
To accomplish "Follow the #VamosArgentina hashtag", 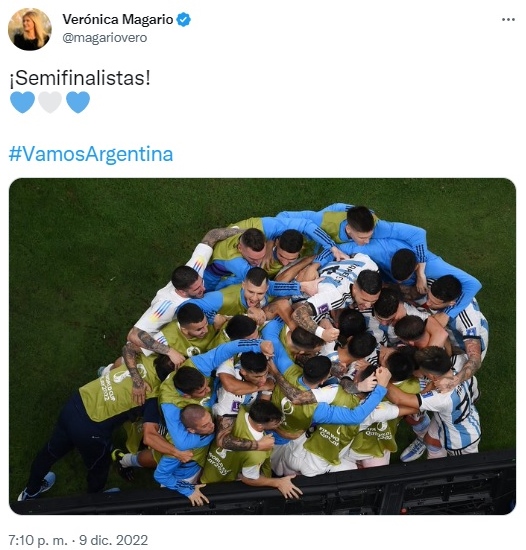I will pyautogui.click(x=91, y=154).
